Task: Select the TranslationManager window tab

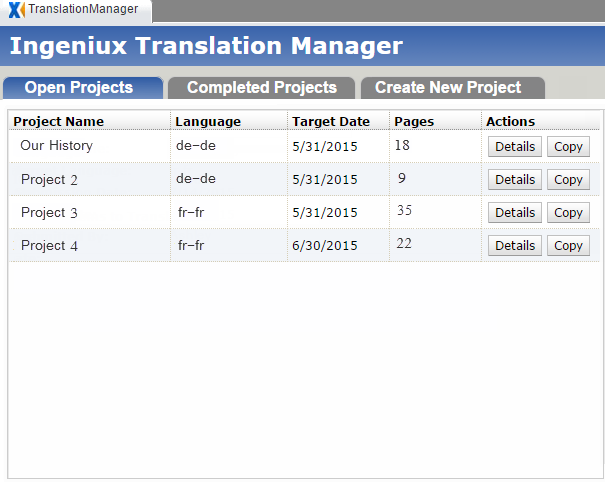Action: (76, 10)
